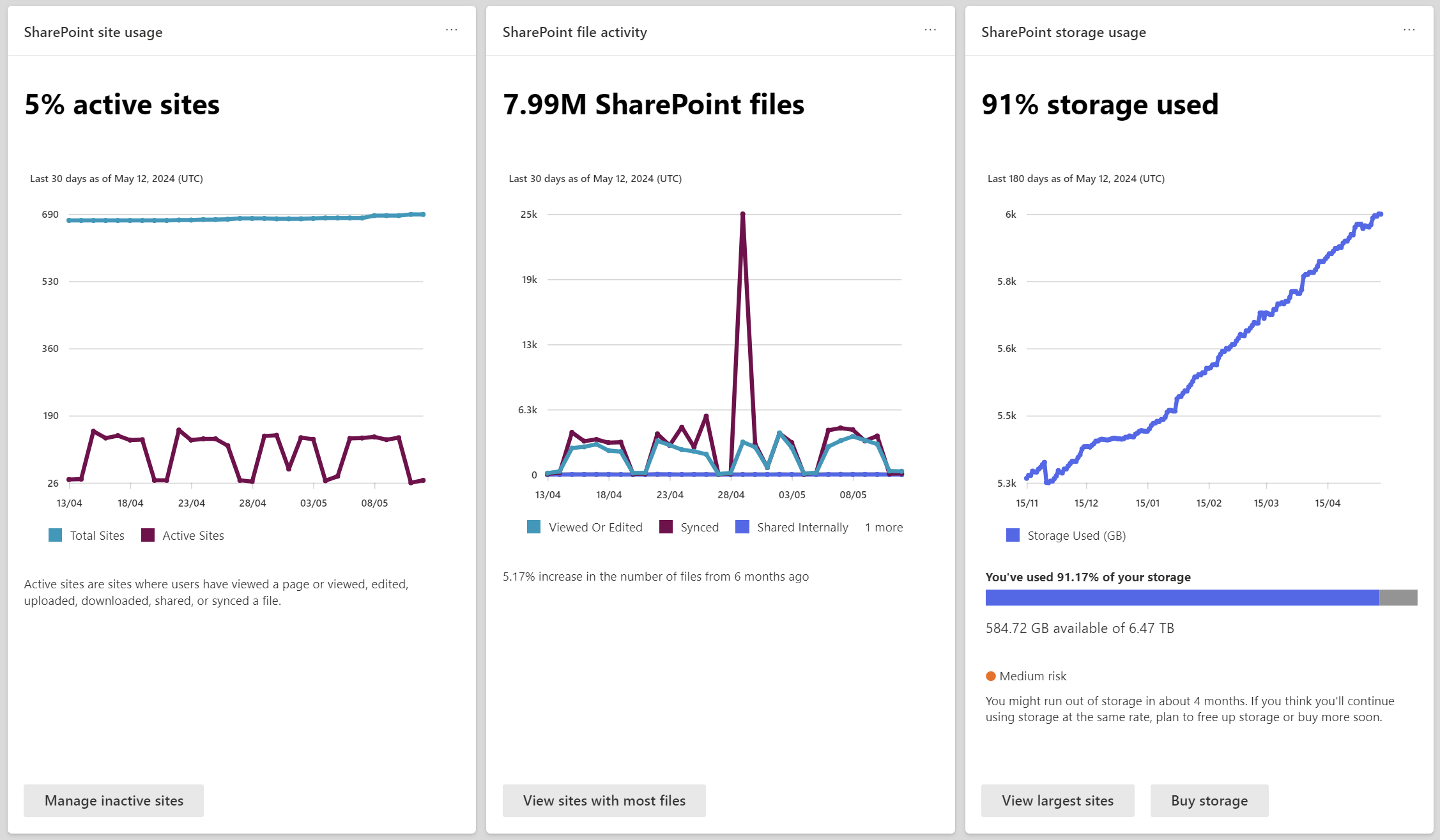1440x840 pixels.
Task: Click Manage inactive sites button
Action: pyautogui.click(x=114, y=800)
